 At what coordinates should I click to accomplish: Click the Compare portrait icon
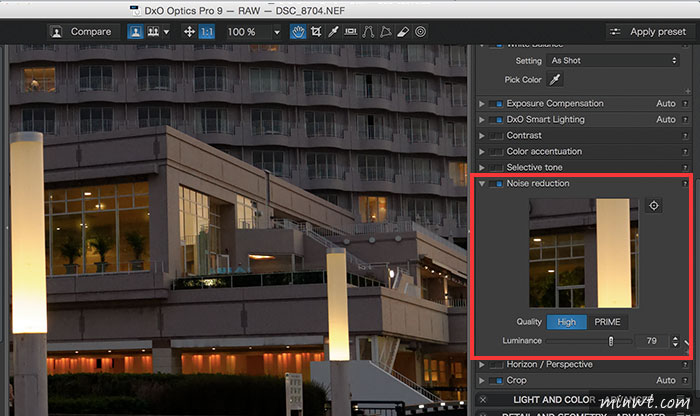[x=56, y=32]
